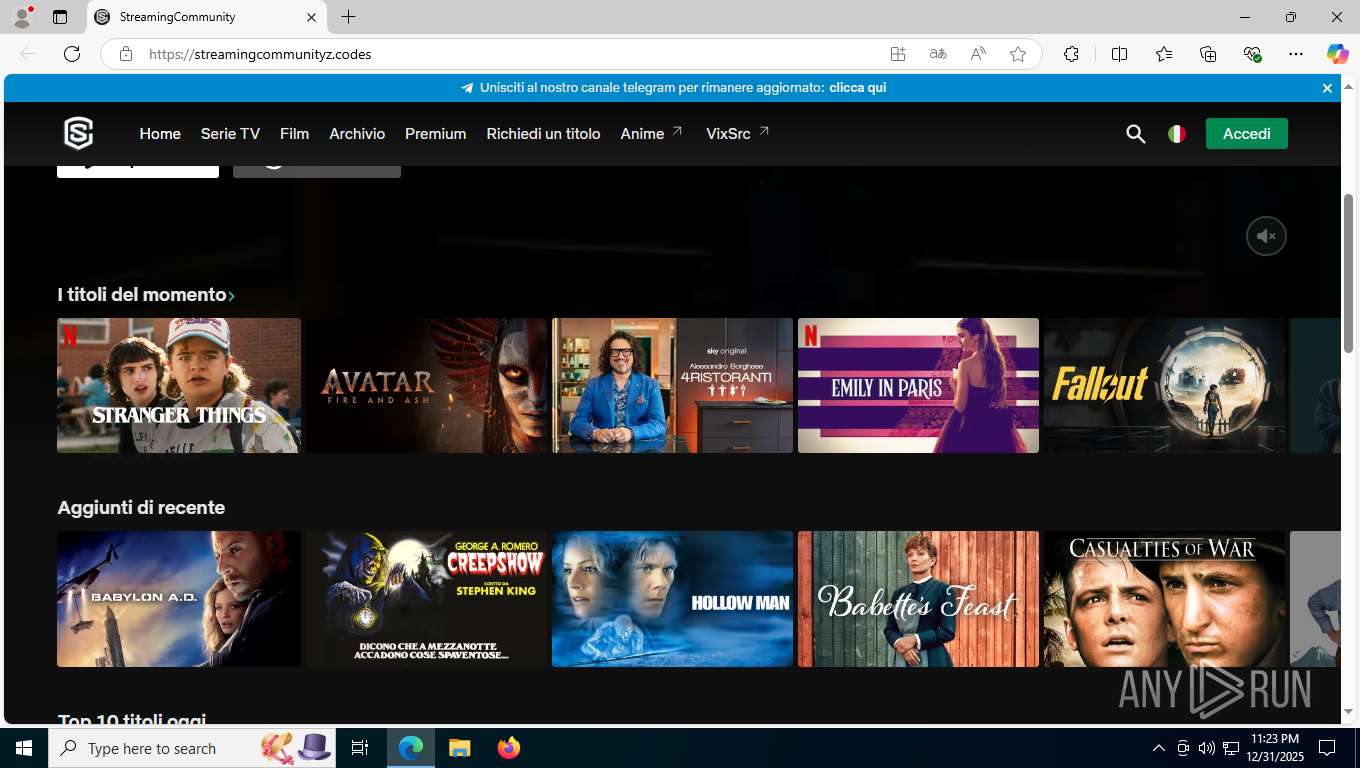
Task: Open the browser apps grid icon in address bar
Action: click(x=898, y=54)
